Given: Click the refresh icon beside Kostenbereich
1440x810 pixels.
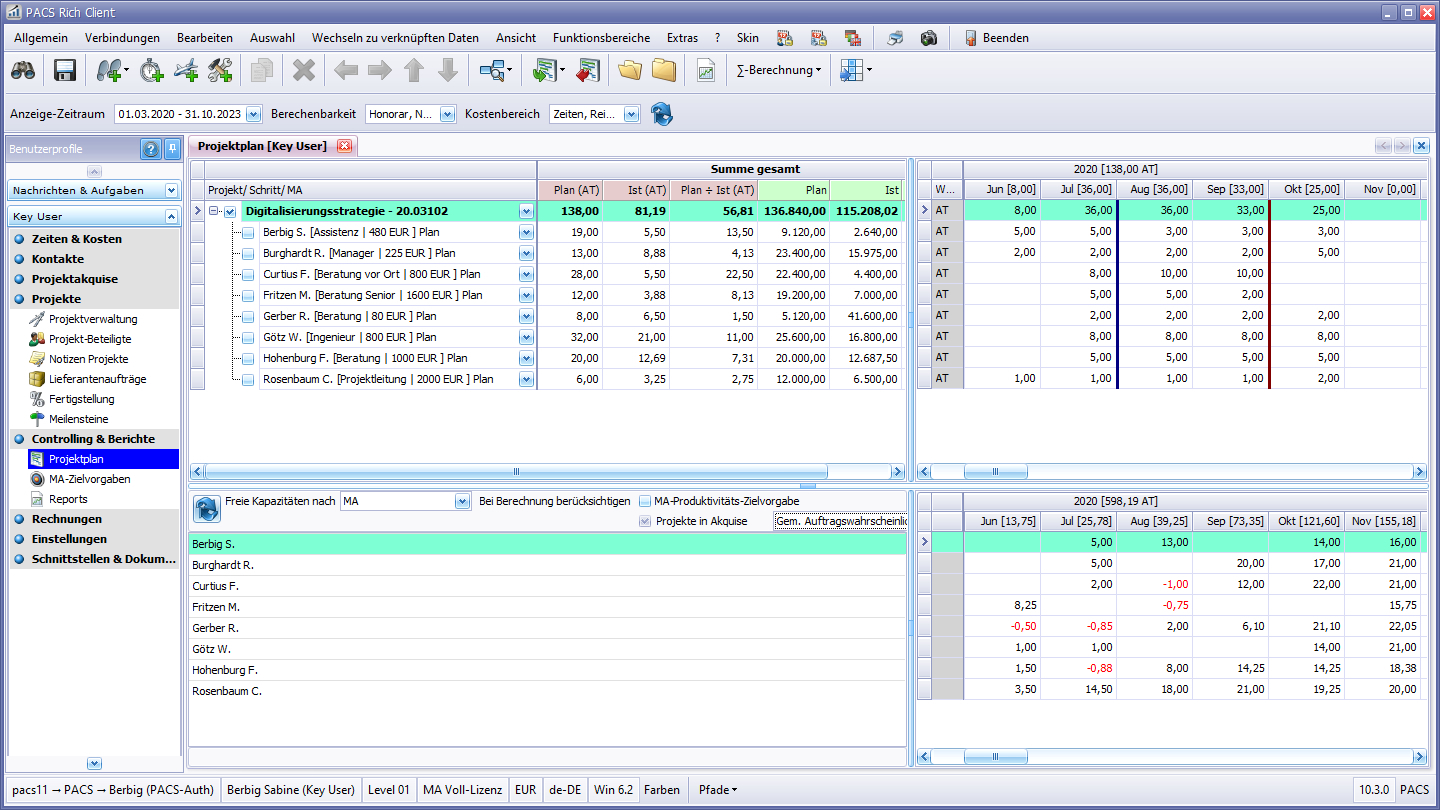Looking at the screenshot, I should click(x=661, y=114).
